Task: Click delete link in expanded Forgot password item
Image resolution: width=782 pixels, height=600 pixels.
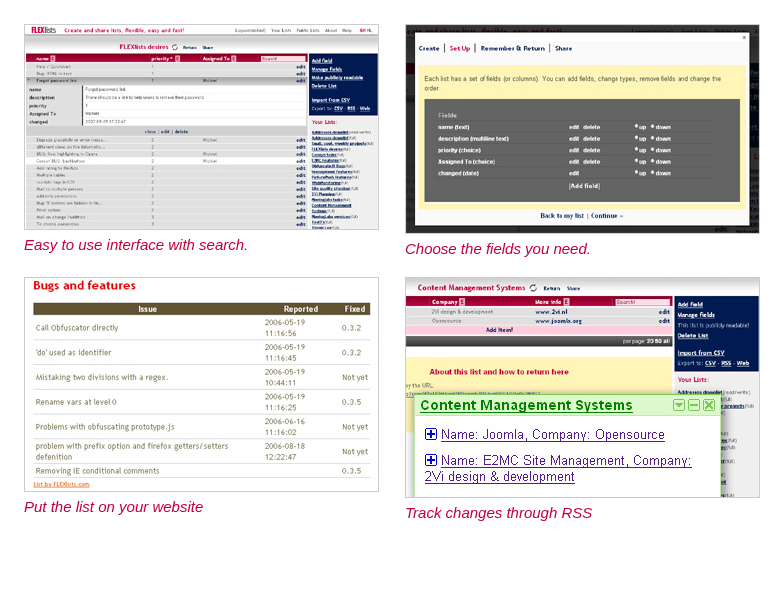Action: pos(181,132)
